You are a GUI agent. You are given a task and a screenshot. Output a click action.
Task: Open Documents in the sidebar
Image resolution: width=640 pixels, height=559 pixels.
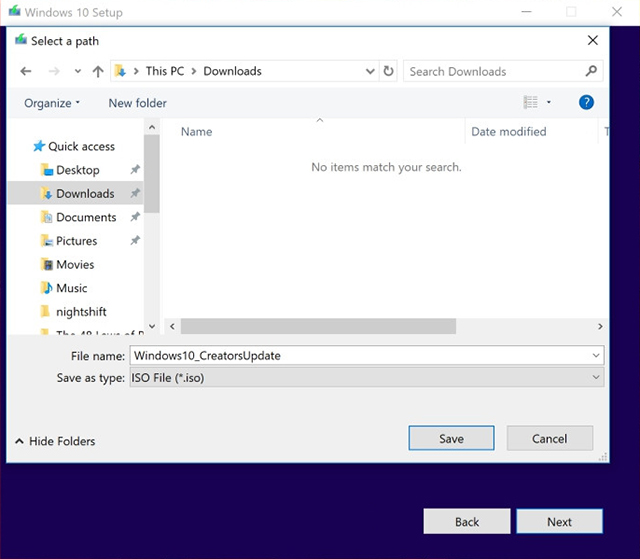point(78,217)
